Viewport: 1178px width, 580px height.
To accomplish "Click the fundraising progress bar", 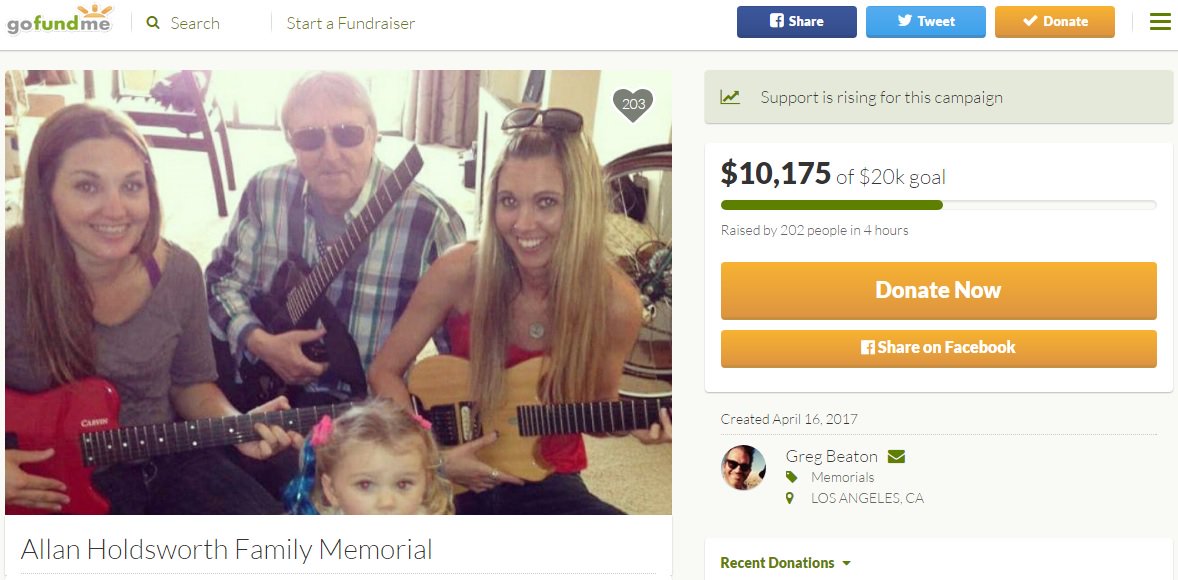I will (938, 205).
